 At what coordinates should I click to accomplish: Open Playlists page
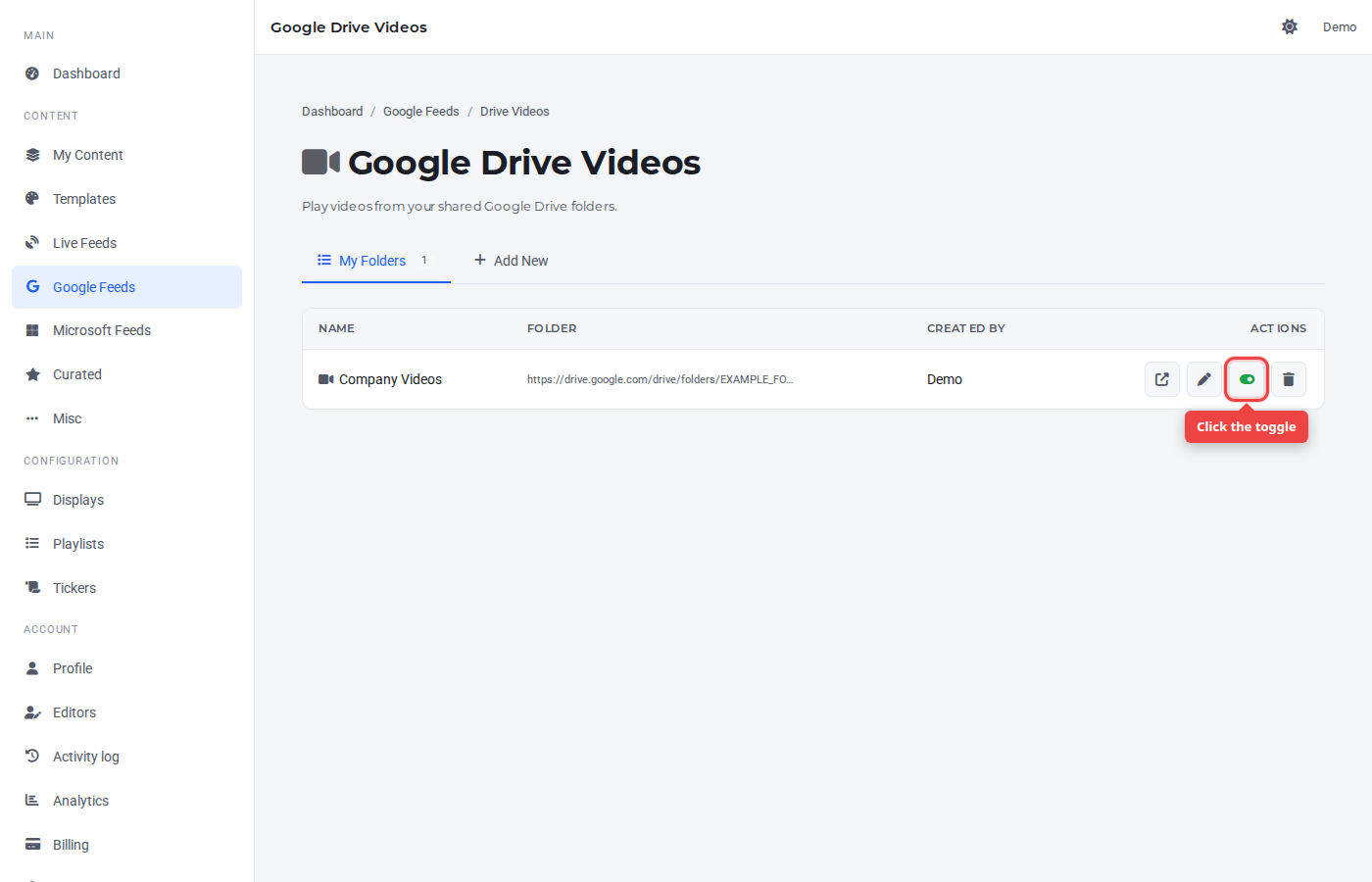coord(127,544)
